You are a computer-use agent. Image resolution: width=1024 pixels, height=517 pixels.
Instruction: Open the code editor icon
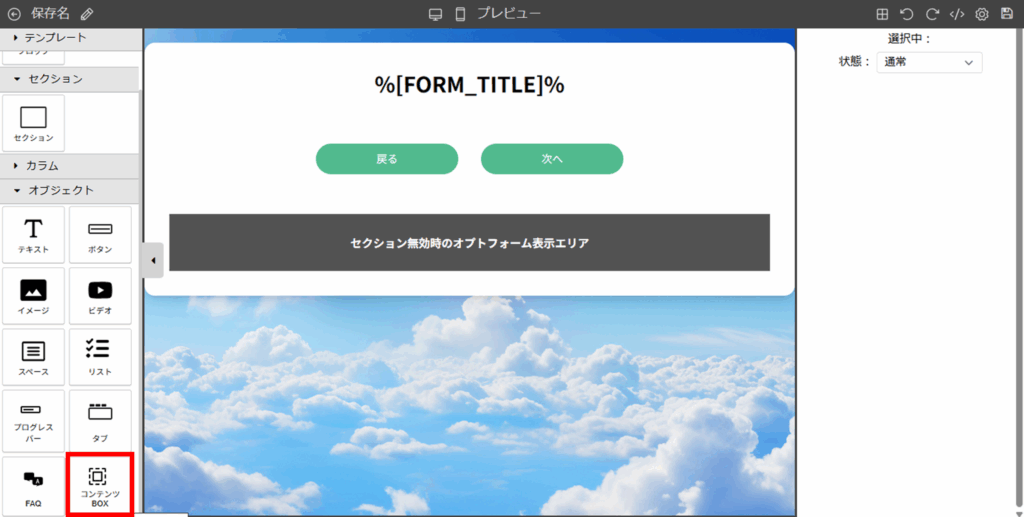coord(957,14)
